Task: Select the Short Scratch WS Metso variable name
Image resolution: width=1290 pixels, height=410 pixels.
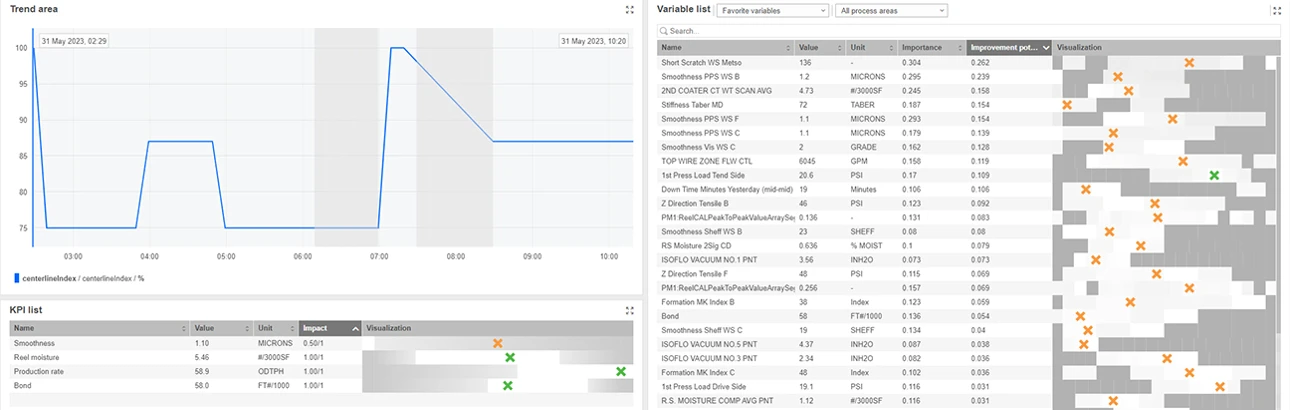Action: pos(701,62)
